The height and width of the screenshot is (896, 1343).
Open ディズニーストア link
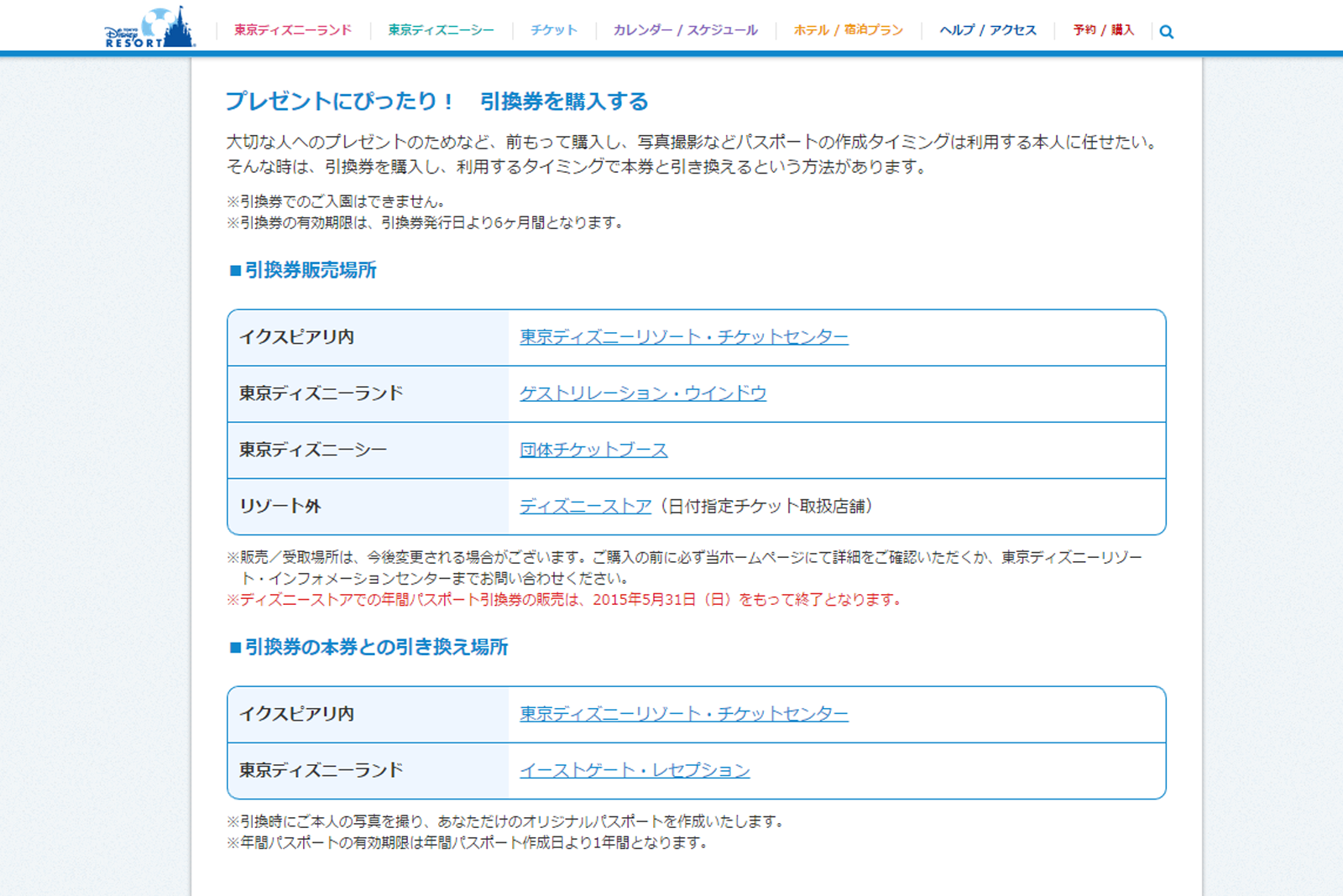click(585, 506)
